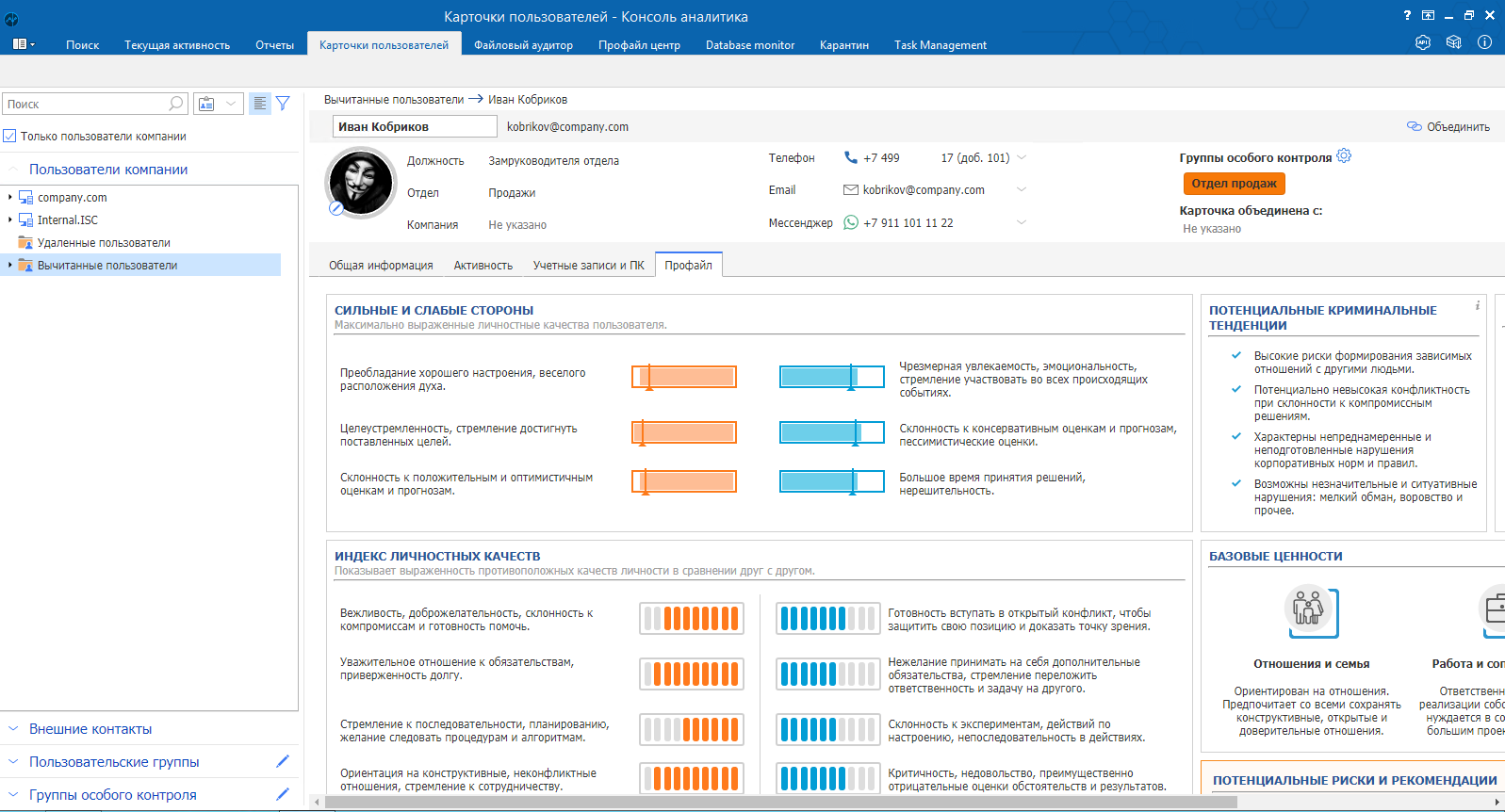Click the edit pencil on the avatar photo
The width and height of the screenshot is (1505, 812).
pos(336,208)
